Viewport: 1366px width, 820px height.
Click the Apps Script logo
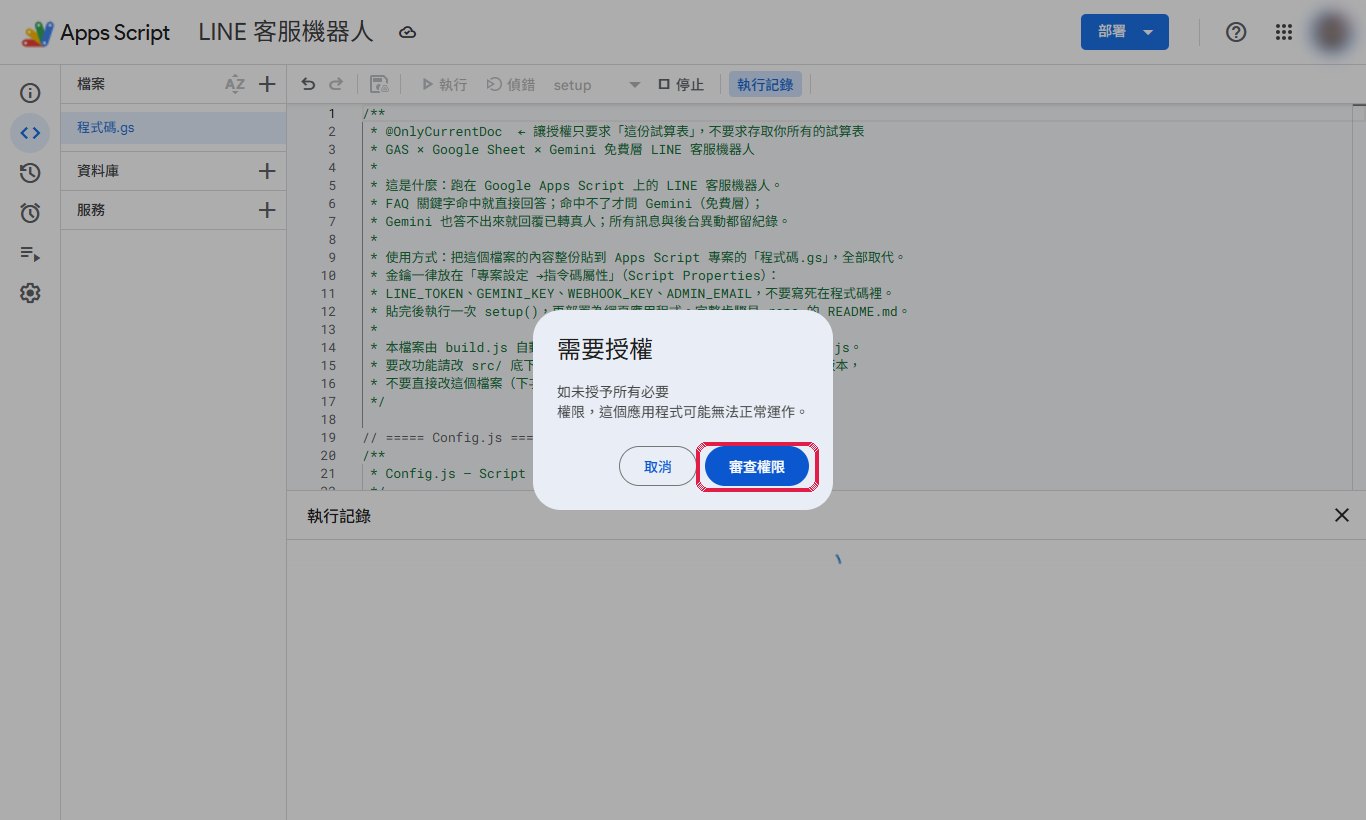coord(96,32)
